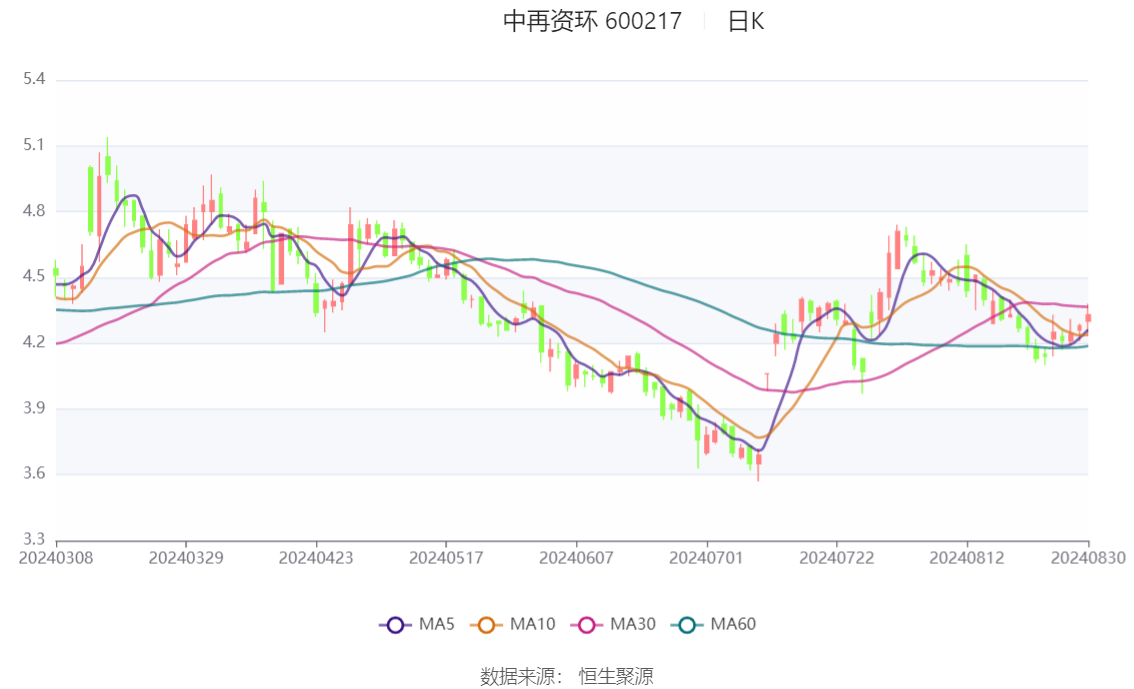1134x689 pixels.
Task: Toggle the MA30 legend series
Action: point(613,625)
